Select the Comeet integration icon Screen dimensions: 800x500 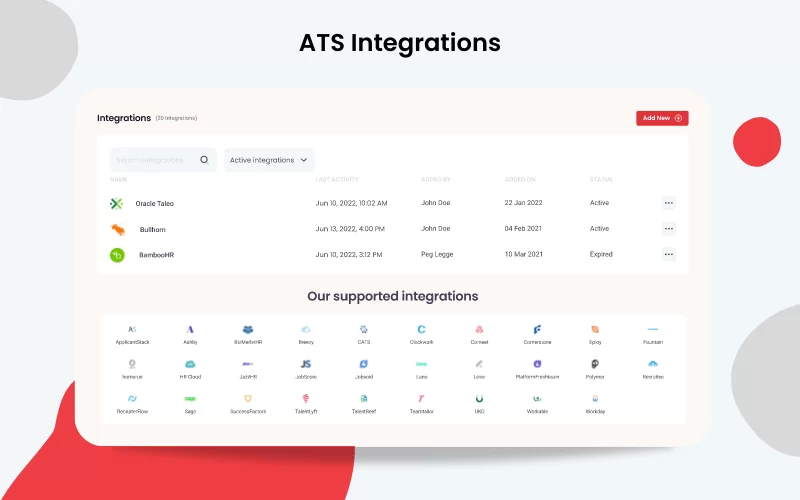click(479, 330)
